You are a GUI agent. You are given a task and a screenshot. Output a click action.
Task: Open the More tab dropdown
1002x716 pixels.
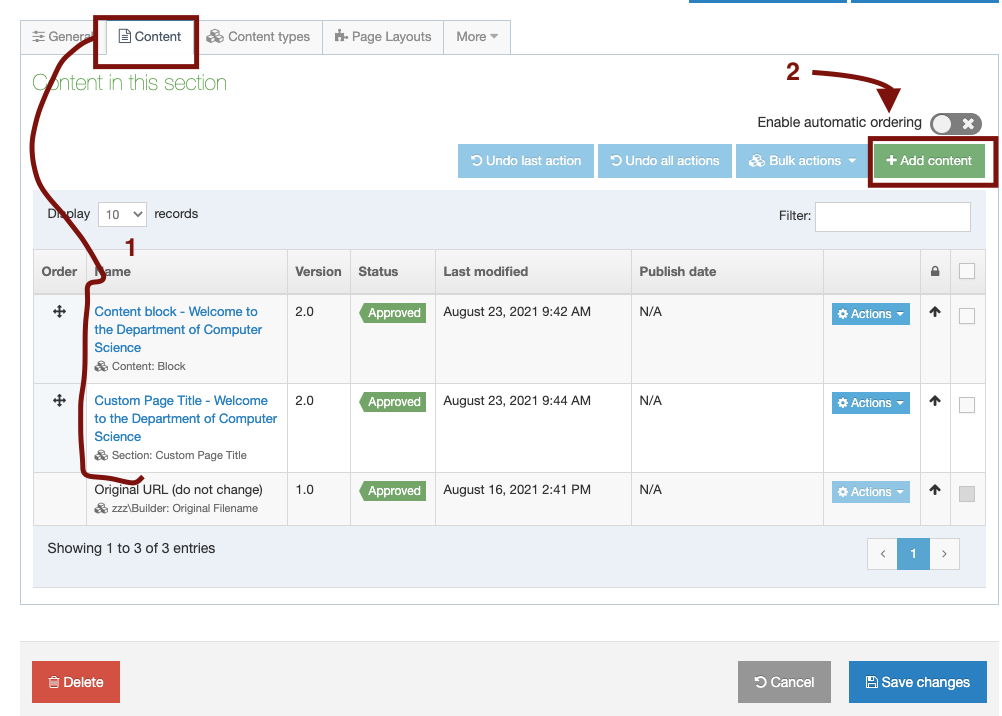pyautogui.click(x=477, y=37)
